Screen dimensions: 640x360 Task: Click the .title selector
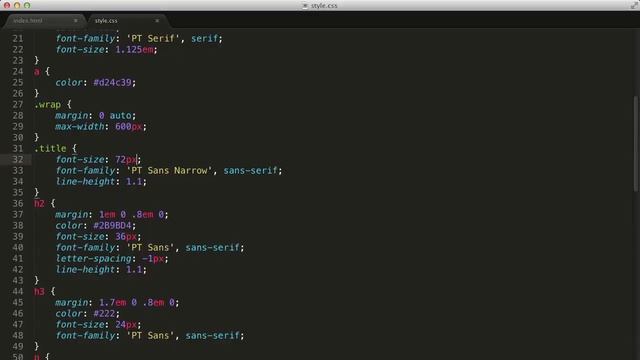(x=50, y=149)
